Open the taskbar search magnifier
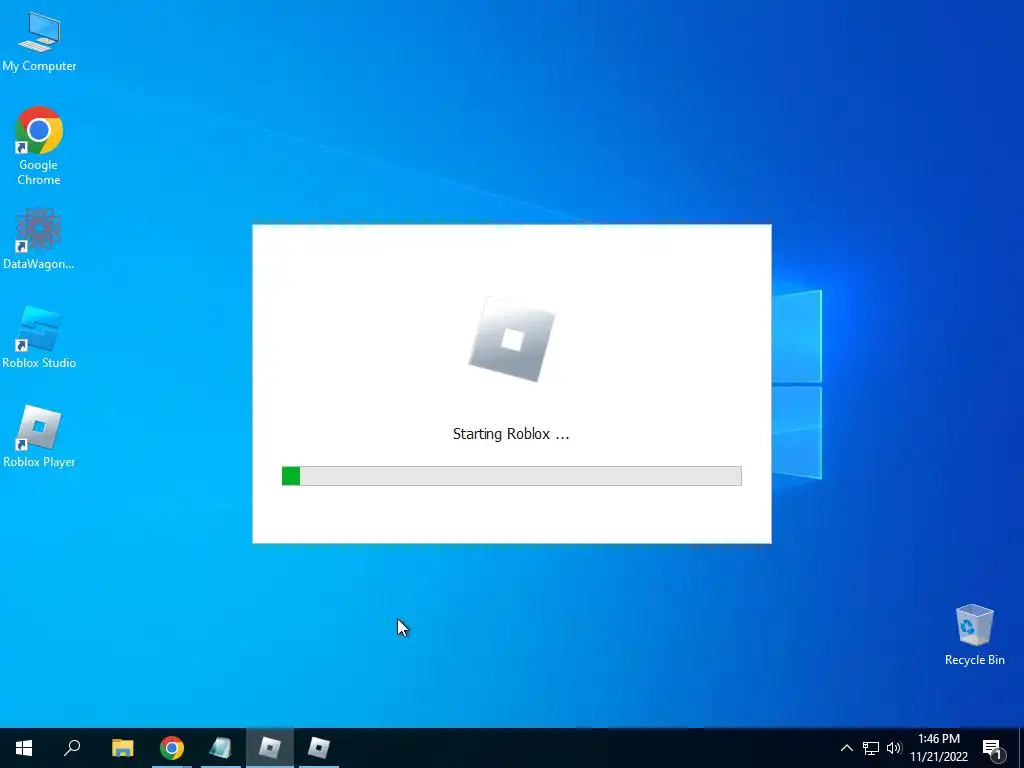Image resolution: width=1024 pixels, height=768 pixels. pyautogui.click(x=72, y=748)
